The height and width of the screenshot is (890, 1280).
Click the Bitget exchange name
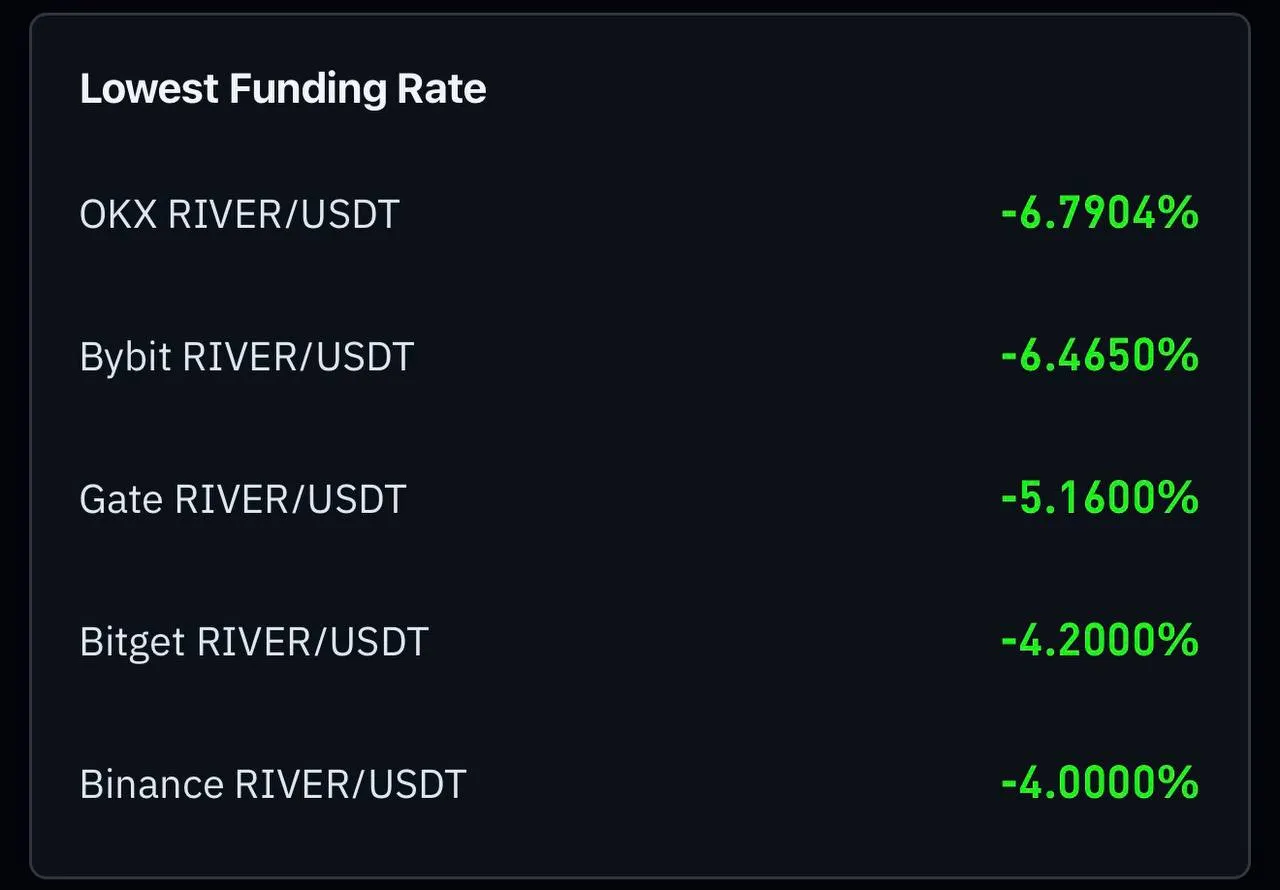point(133,642)
